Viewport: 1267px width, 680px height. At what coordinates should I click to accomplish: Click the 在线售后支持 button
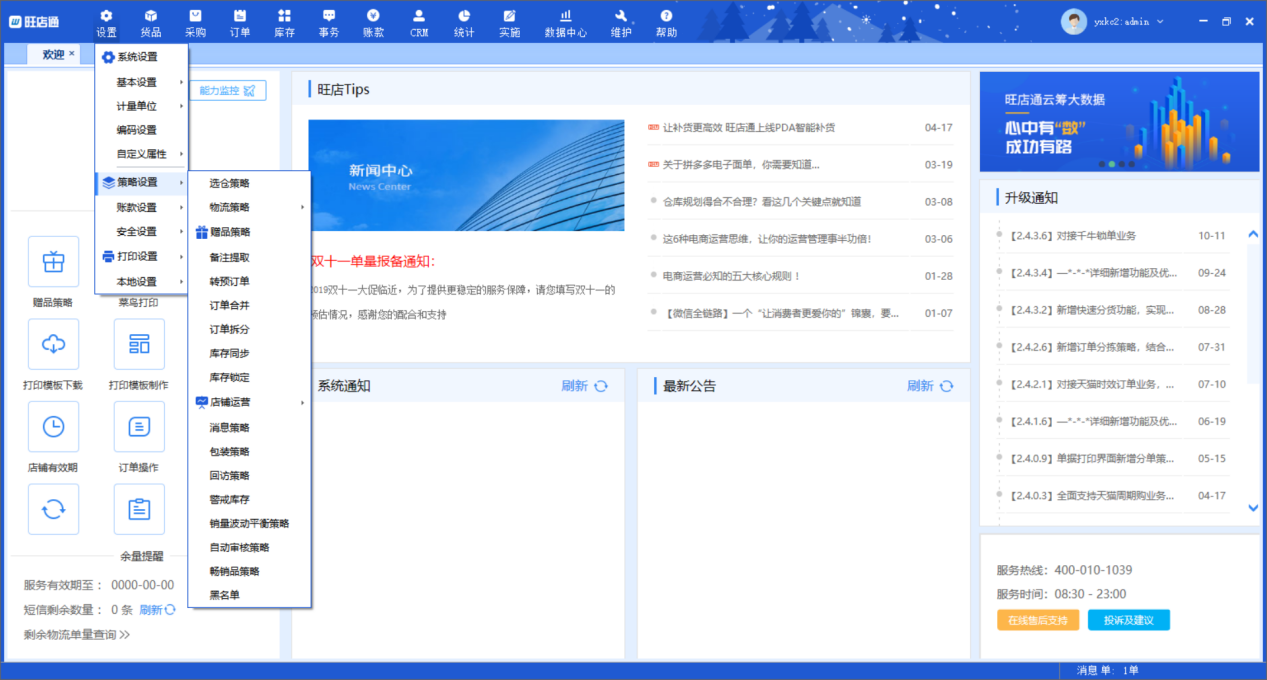(x=1037, y=620)
